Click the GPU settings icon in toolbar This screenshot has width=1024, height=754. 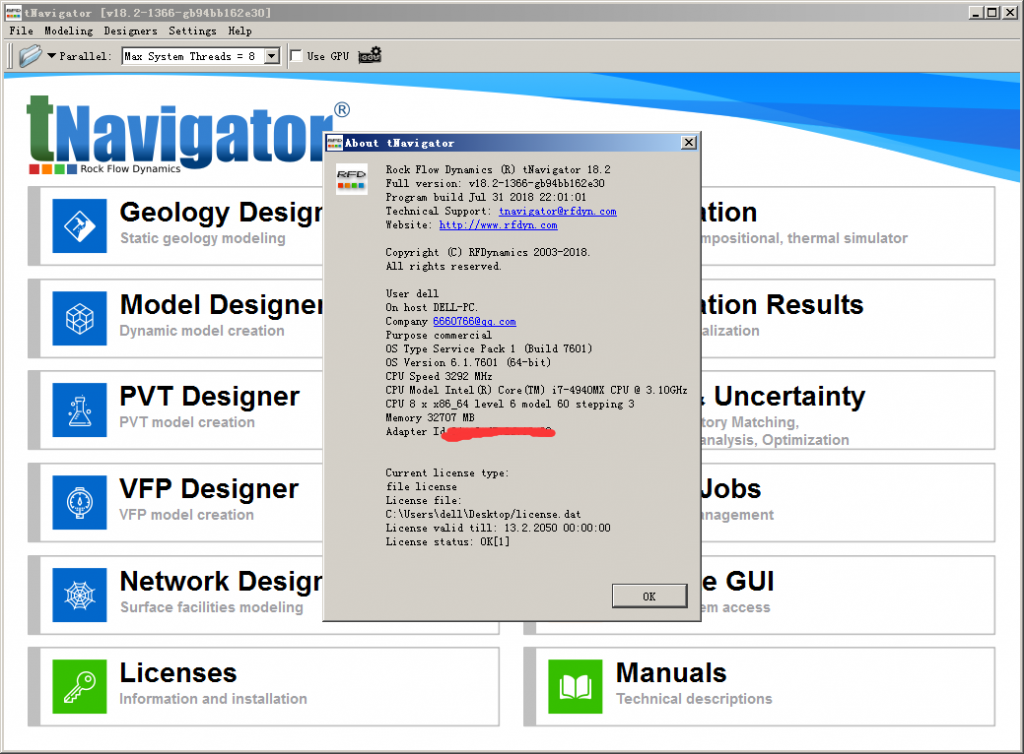point(370,56)
